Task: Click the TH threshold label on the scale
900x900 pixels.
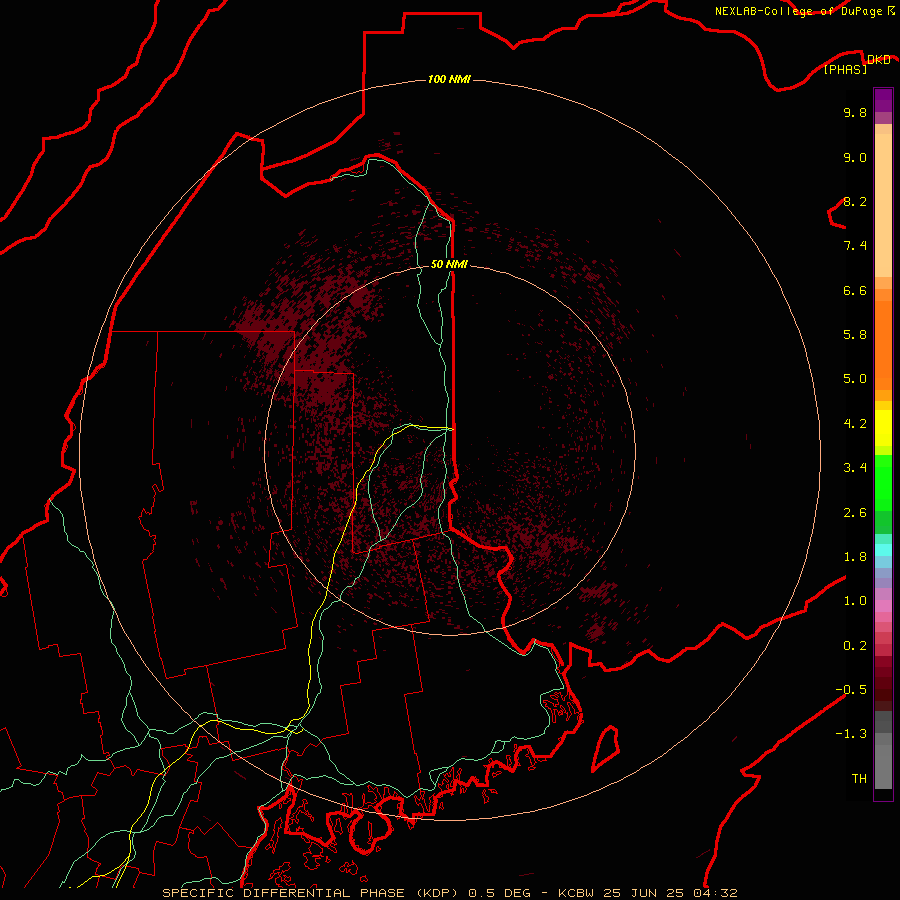Action: click(859, 779)
